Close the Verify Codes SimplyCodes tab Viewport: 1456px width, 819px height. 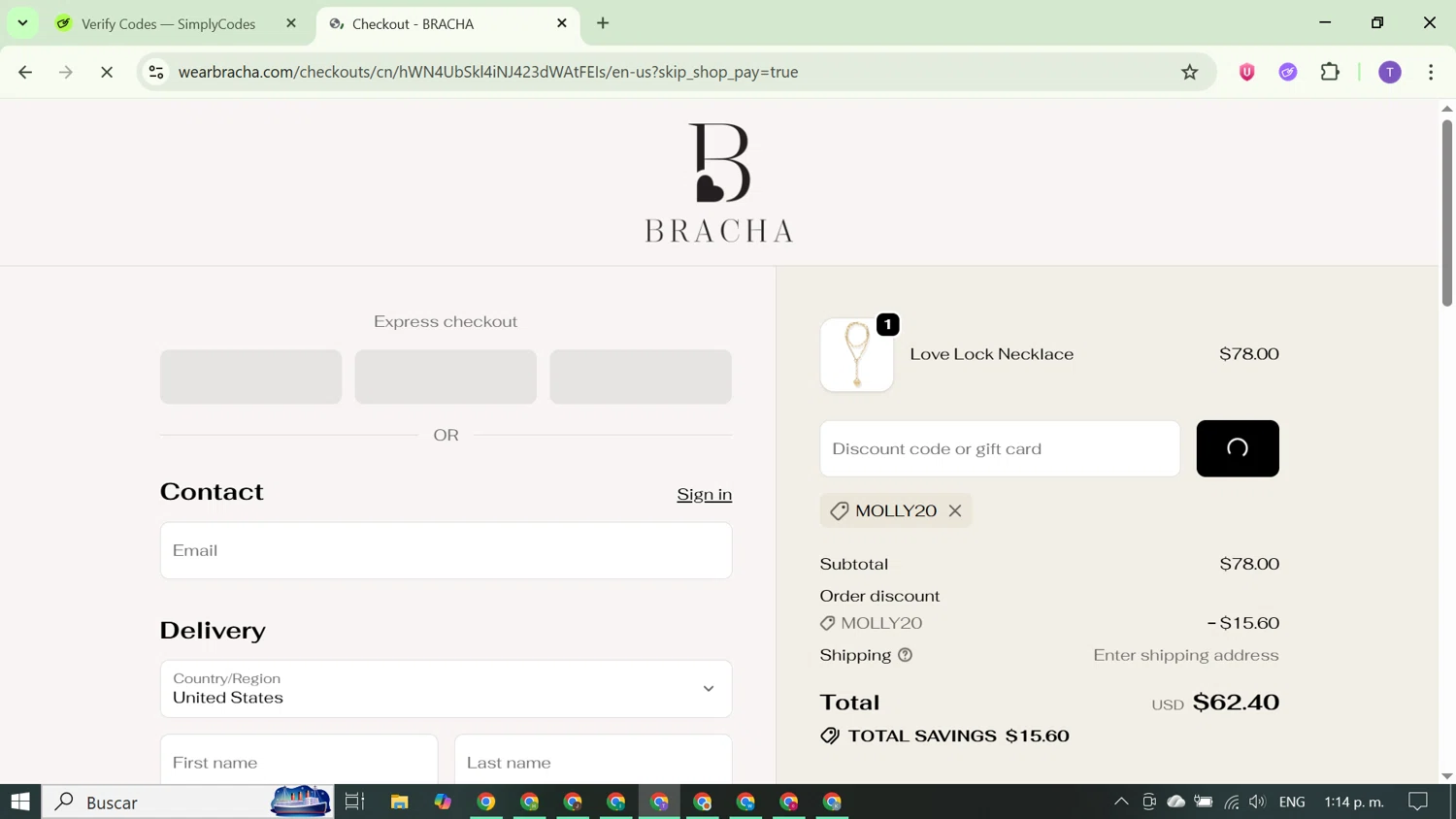click(x=291, y=23)
